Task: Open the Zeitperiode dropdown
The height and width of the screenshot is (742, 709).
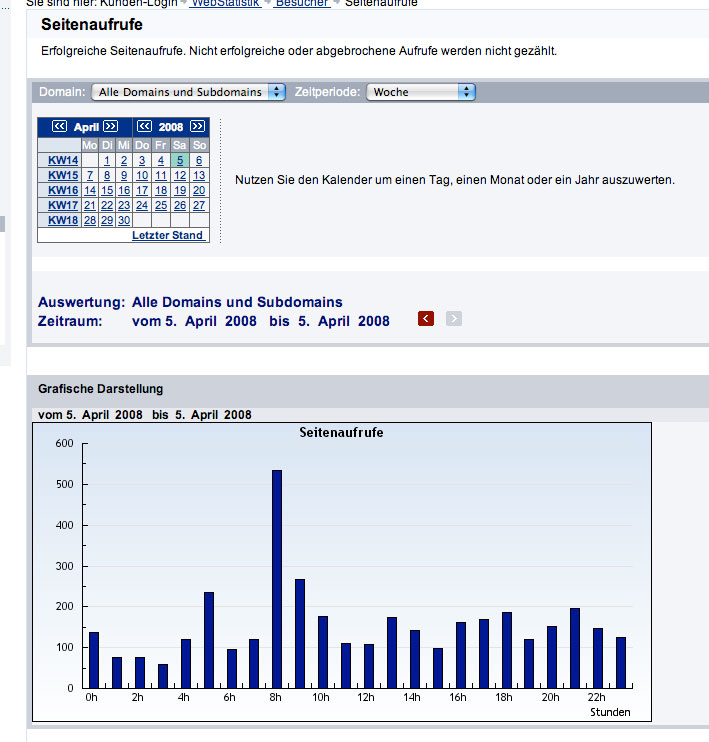Action: [x=420, y=92]
